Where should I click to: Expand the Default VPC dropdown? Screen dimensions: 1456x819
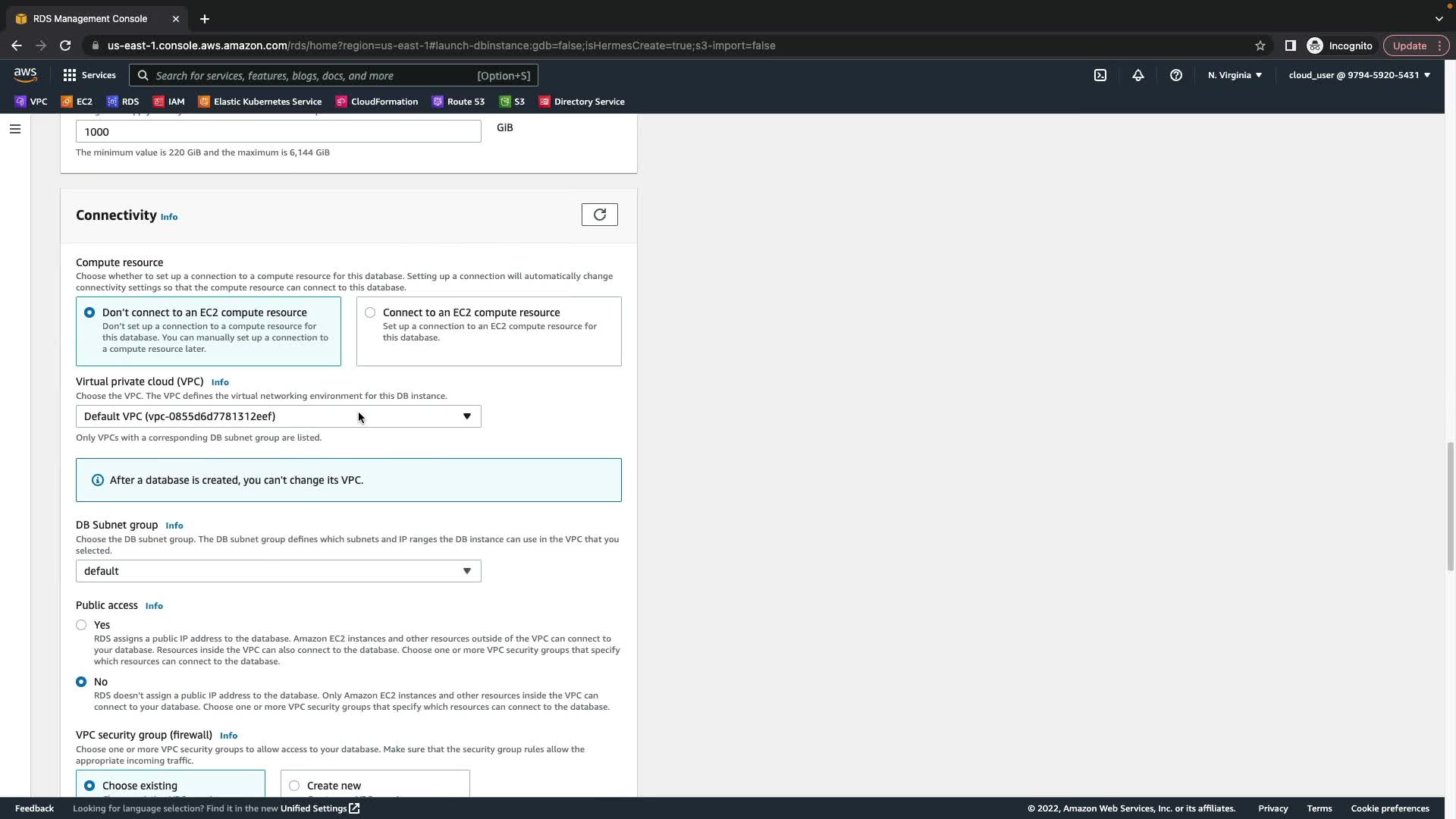(x=278, y=416)
